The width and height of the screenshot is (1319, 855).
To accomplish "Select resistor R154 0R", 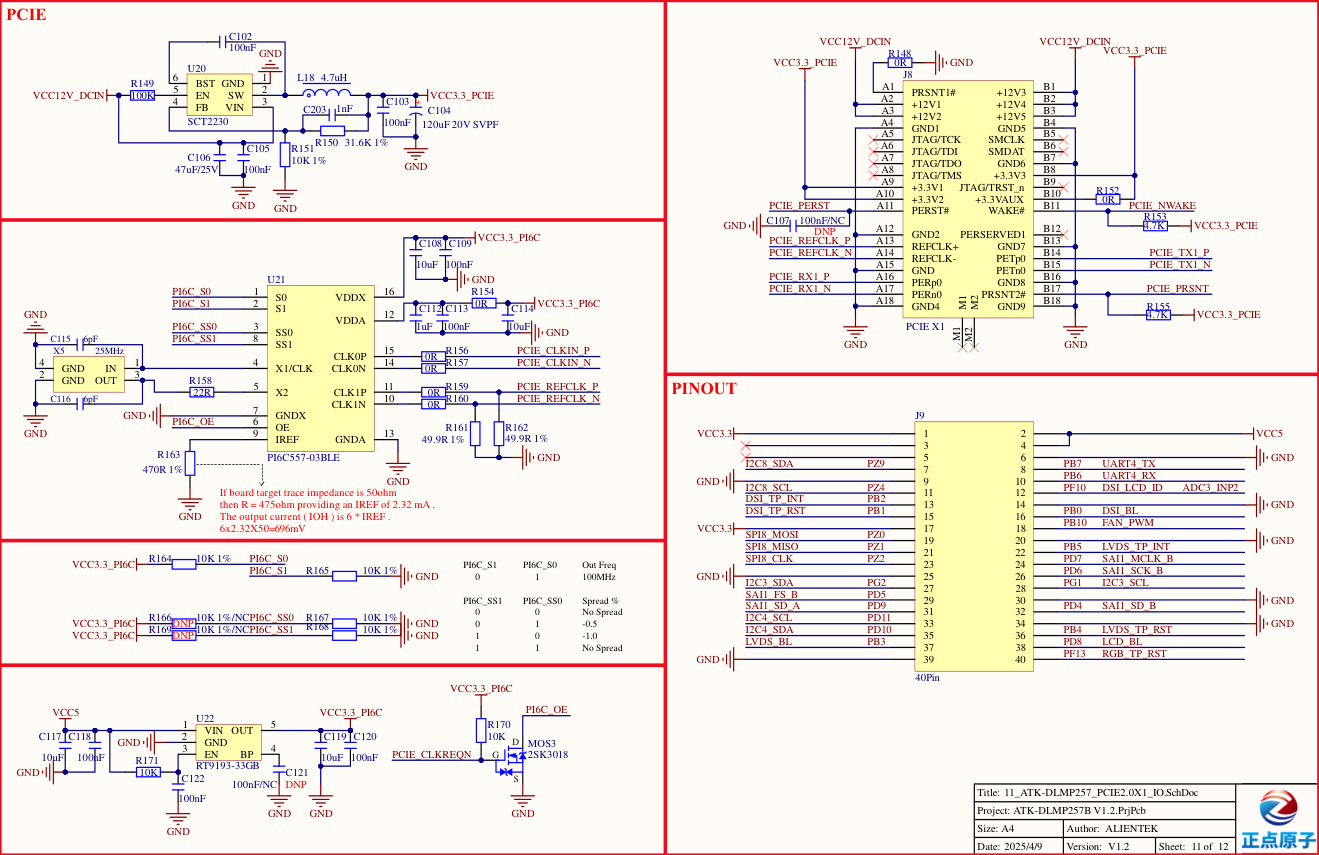I will coord(484,303).
